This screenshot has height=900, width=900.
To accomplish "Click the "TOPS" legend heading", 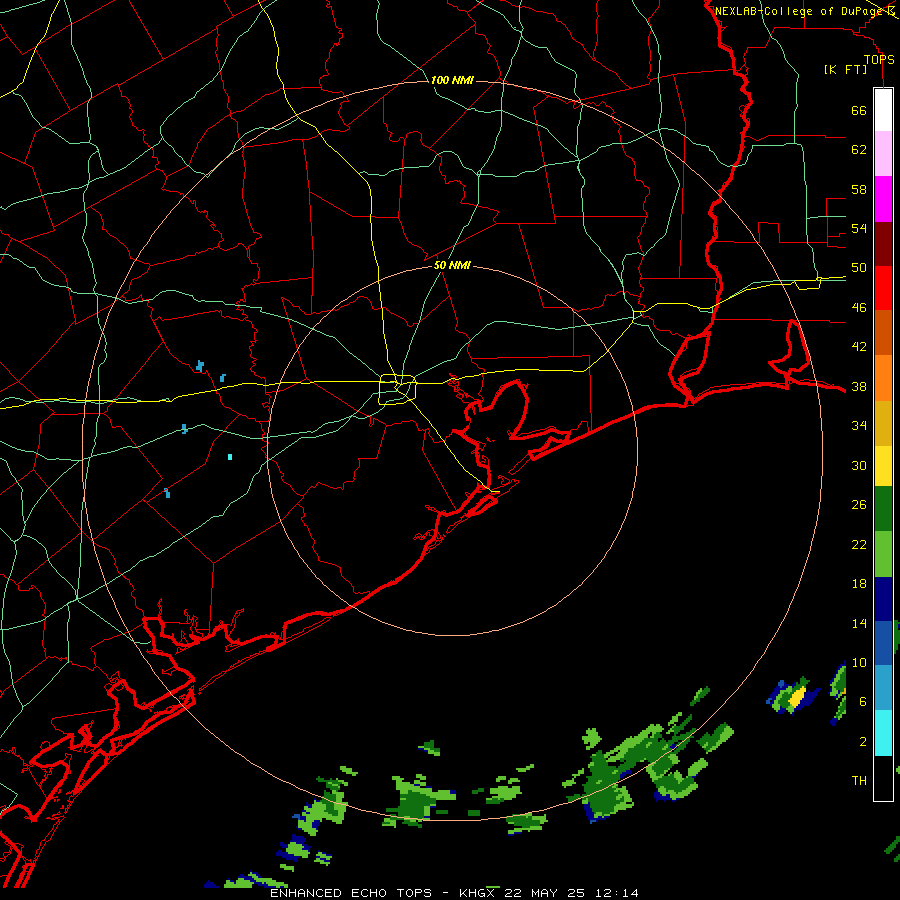I will coord(879,60).
